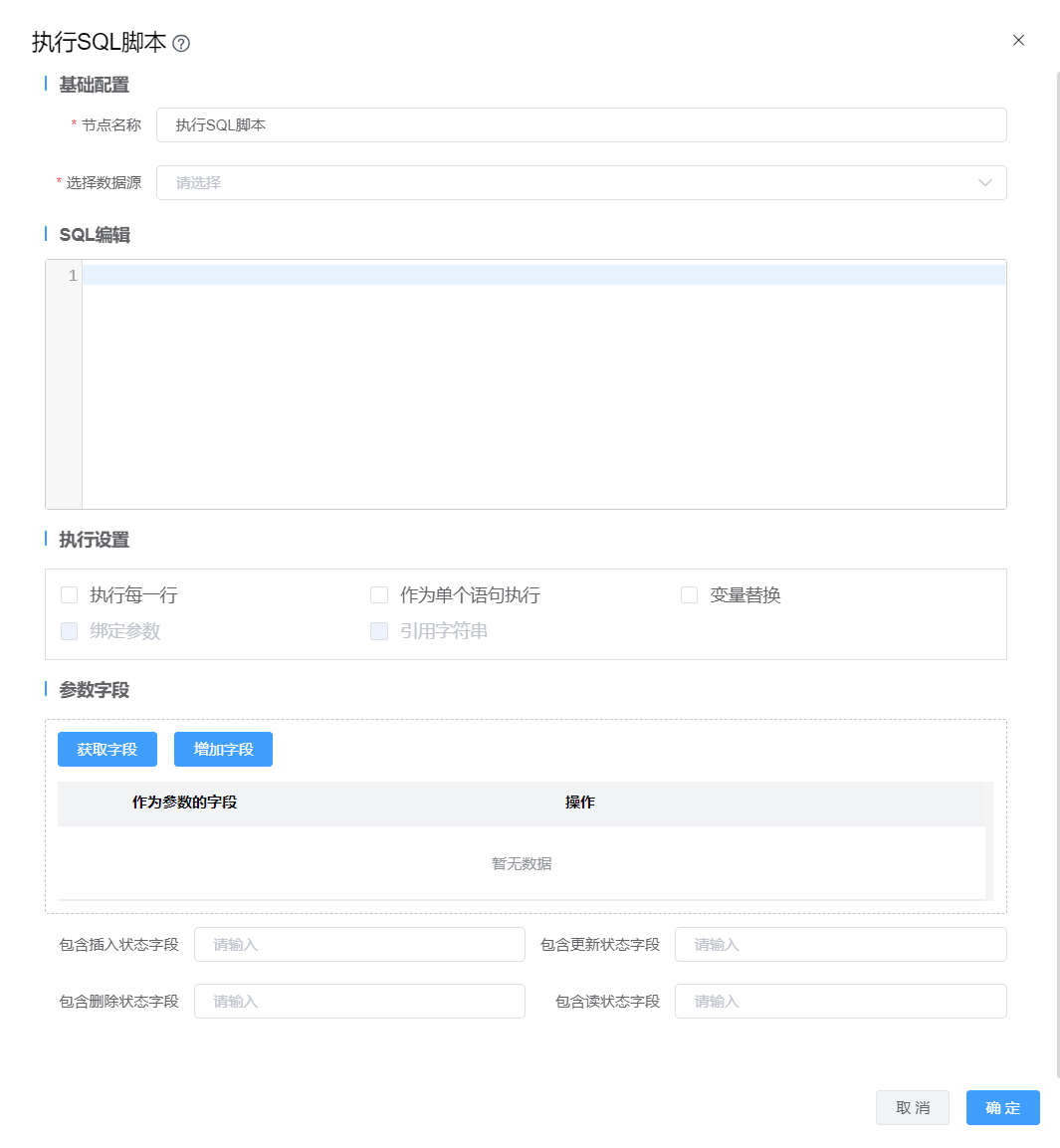Check the 变量替换 option

(x=689, y=595)
